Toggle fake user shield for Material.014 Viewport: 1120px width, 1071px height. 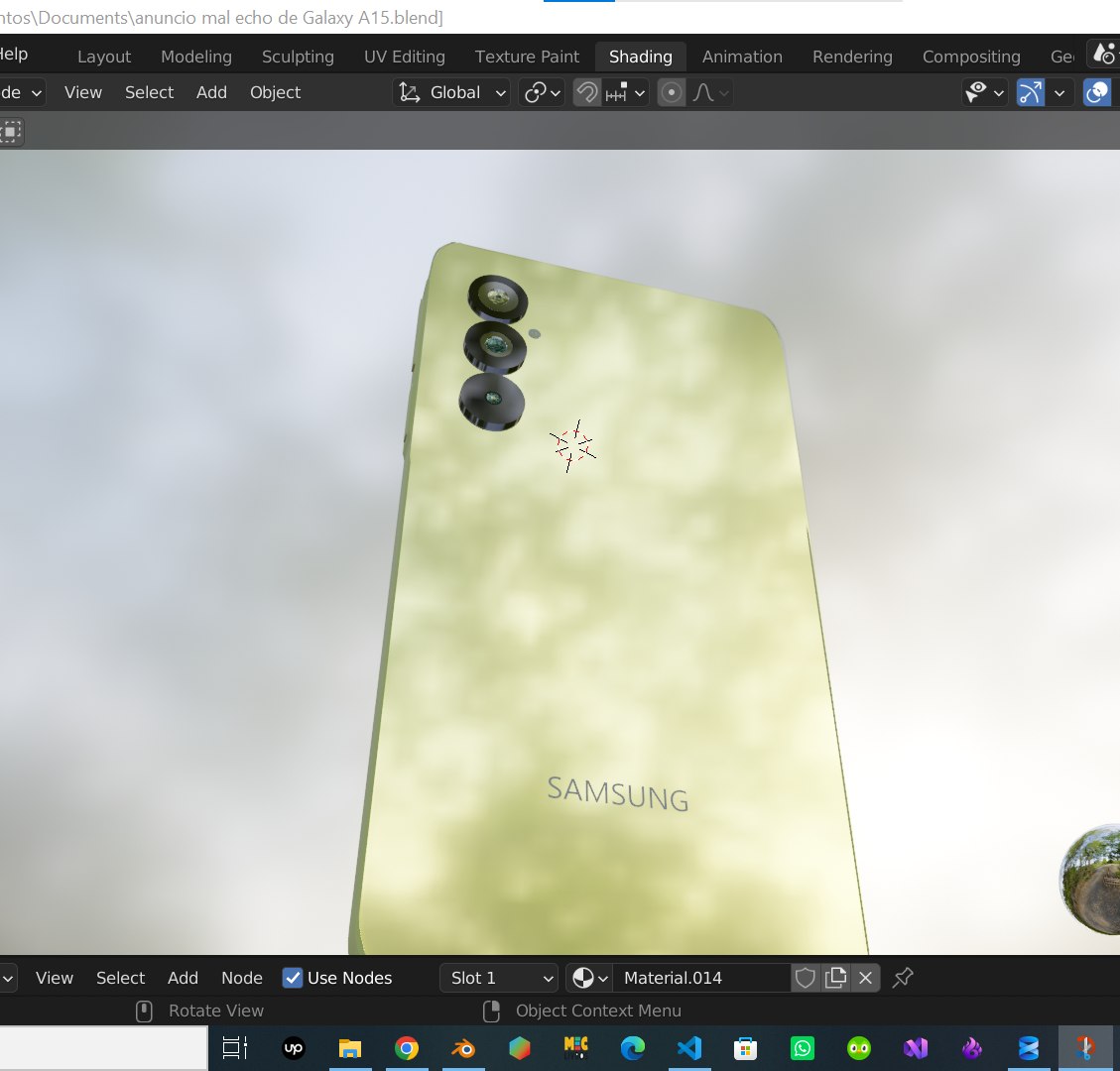coord(805,978)
